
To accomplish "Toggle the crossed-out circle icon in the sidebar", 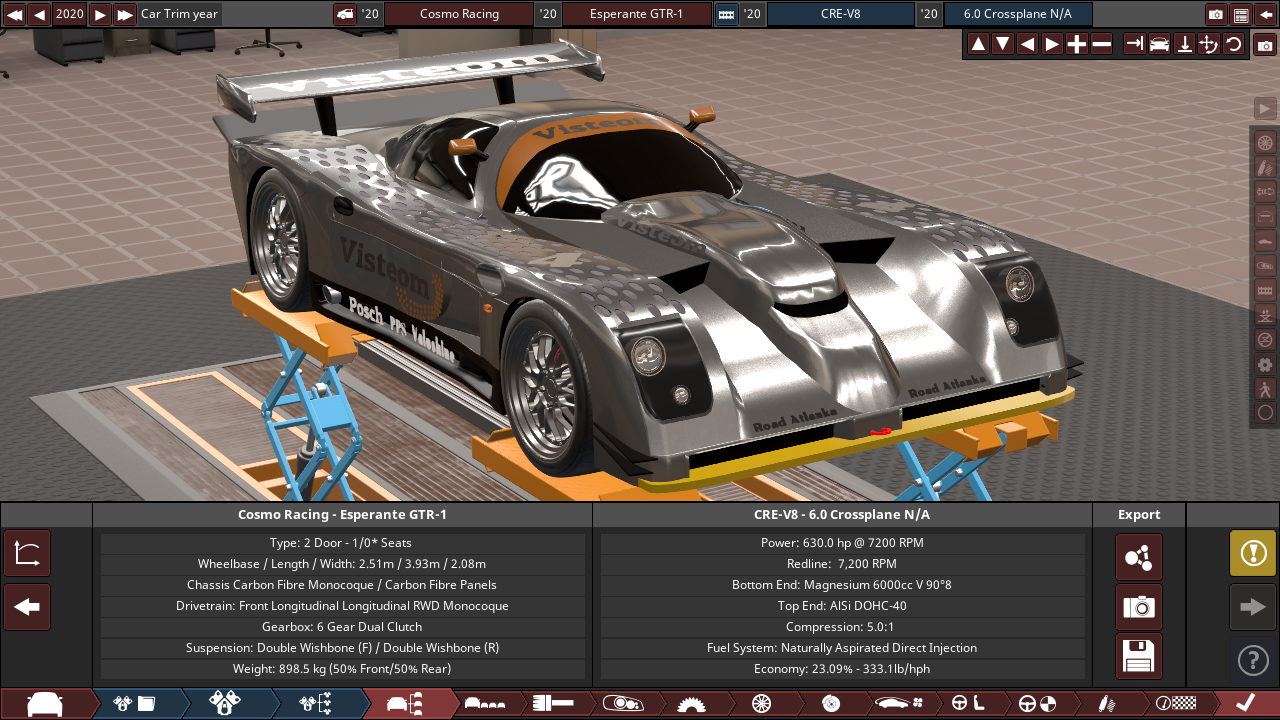I will tap(1265, 339).
